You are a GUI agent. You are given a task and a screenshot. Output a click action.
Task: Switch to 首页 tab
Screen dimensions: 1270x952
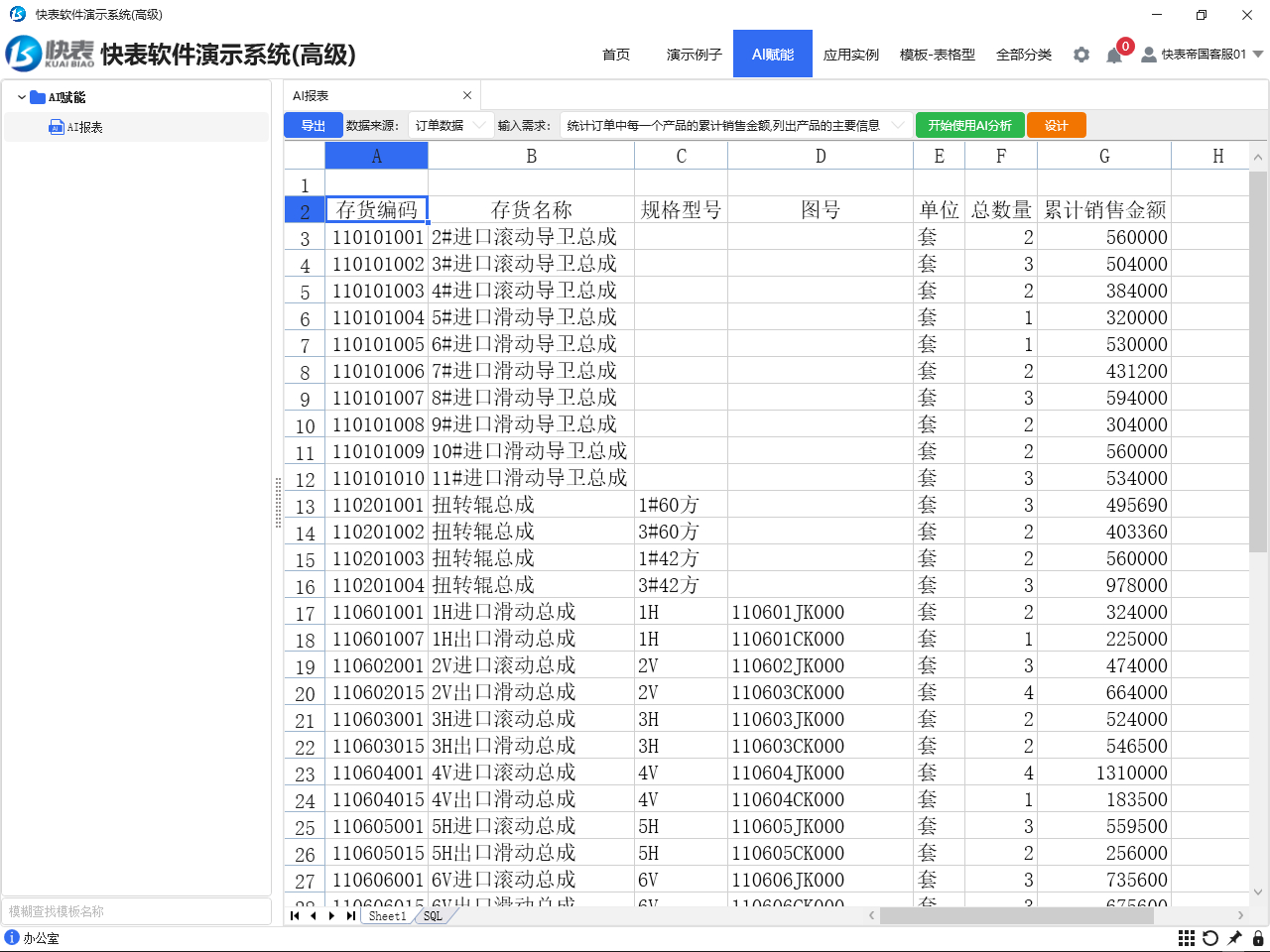pos(616,55)
